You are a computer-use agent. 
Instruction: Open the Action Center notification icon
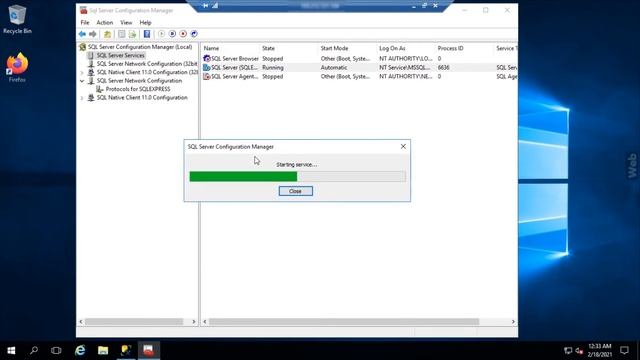point(624,350)
